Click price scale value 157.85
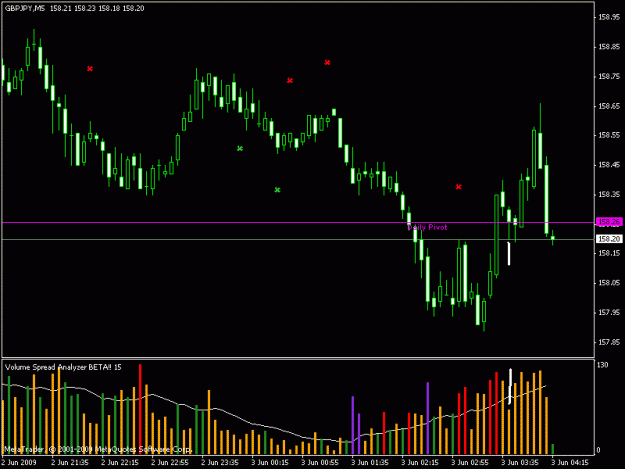 (609, 342)
